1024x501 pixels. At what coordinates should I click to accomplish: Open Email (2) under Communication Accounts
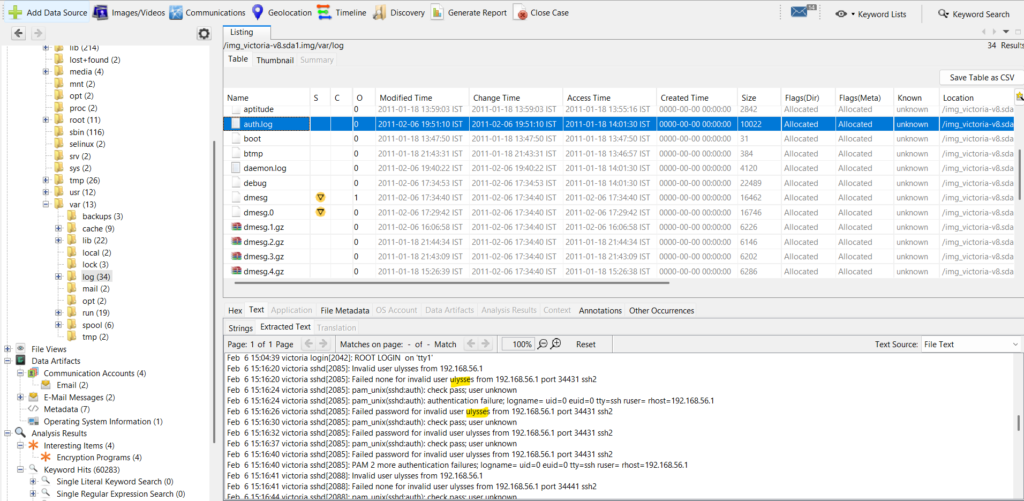72,385
